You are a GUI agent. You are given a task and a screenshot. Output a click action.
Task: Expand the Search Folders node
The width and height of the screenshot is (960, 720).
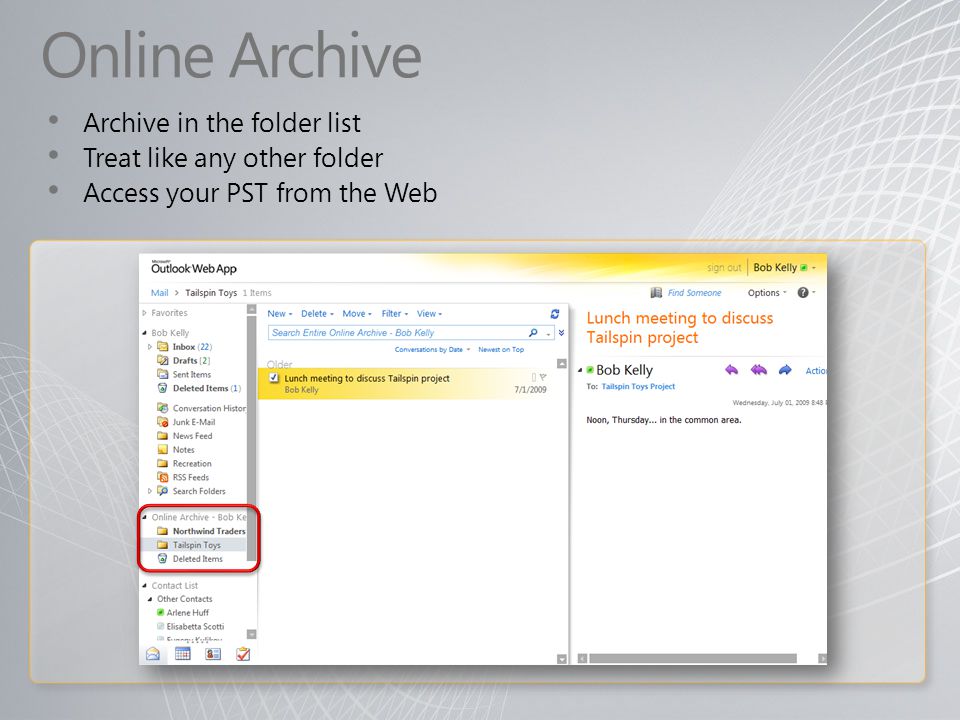(x=150, y=491)
